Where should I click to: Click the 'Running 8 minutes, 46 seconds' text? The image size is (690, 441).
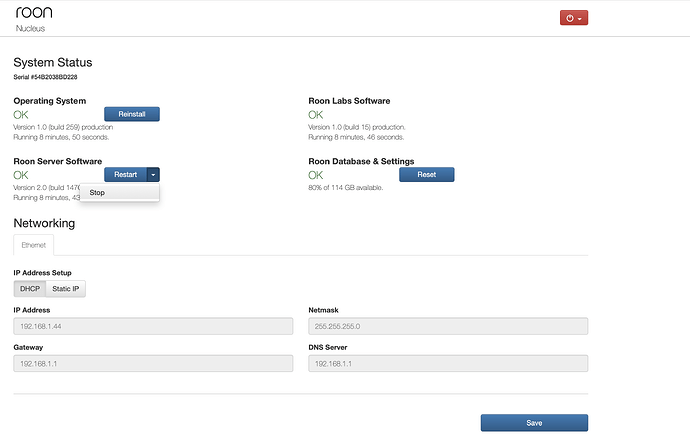click(x=356, y=137)
